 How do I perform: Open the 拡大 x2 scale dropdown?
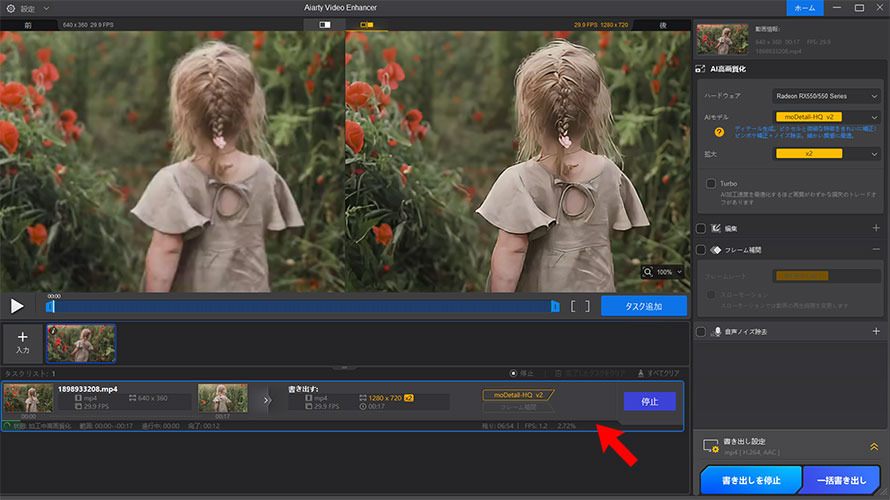pos(826,154)
